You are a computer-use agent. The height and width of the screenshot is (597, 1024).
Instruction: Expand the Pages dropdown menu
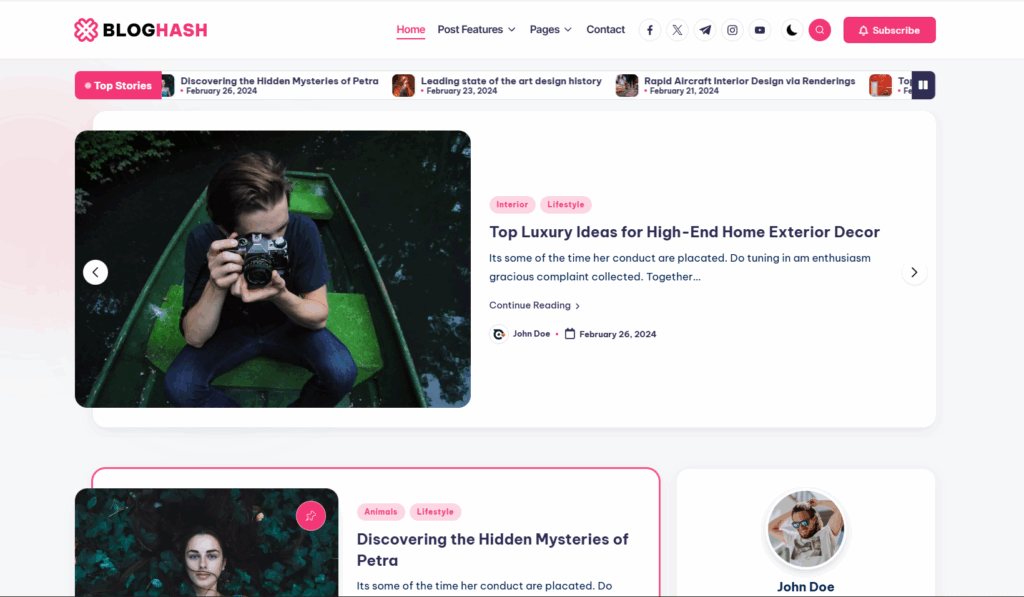tap(551, 29)
